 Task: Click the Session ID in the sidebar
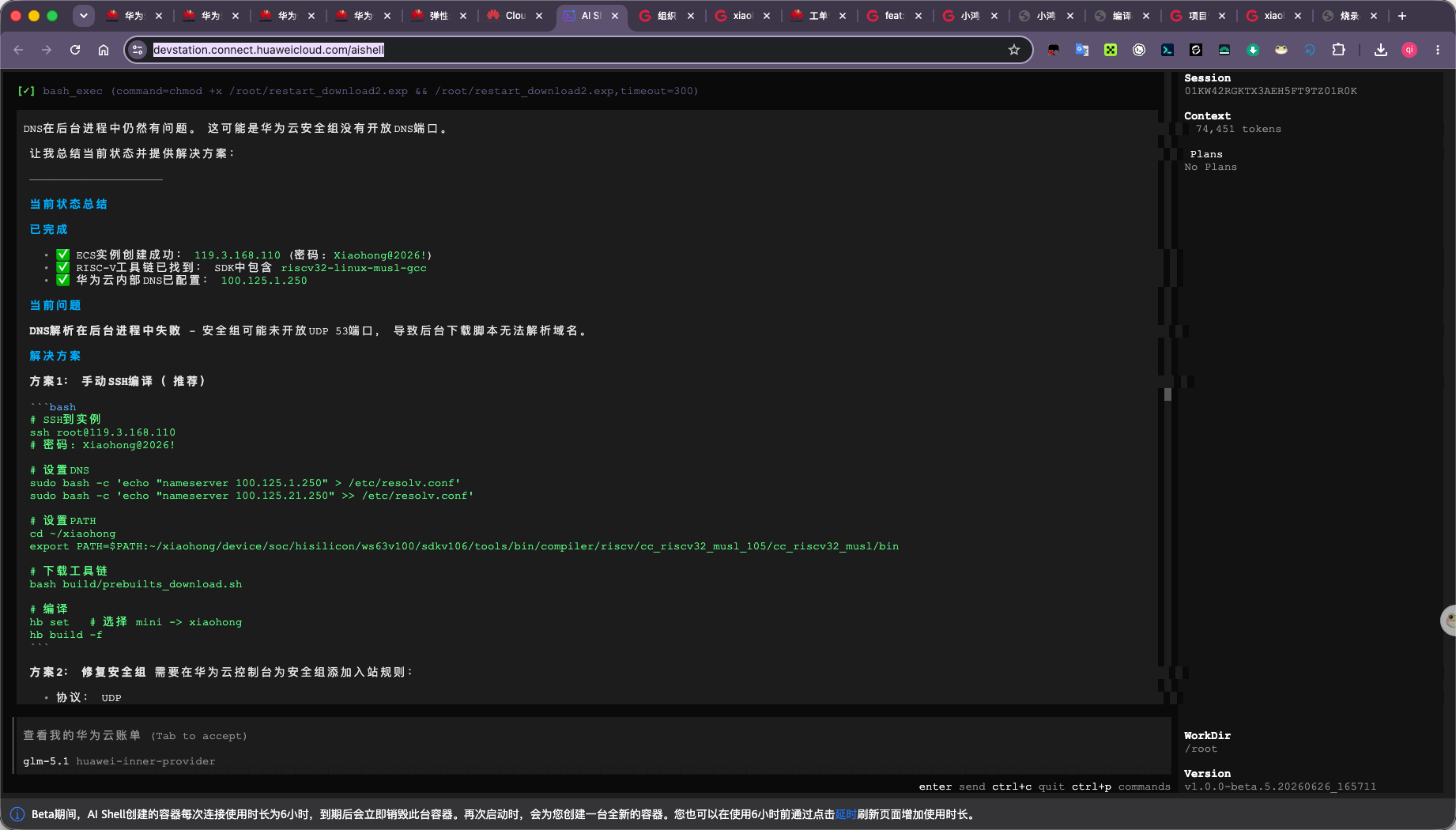tap(1270, 91)
